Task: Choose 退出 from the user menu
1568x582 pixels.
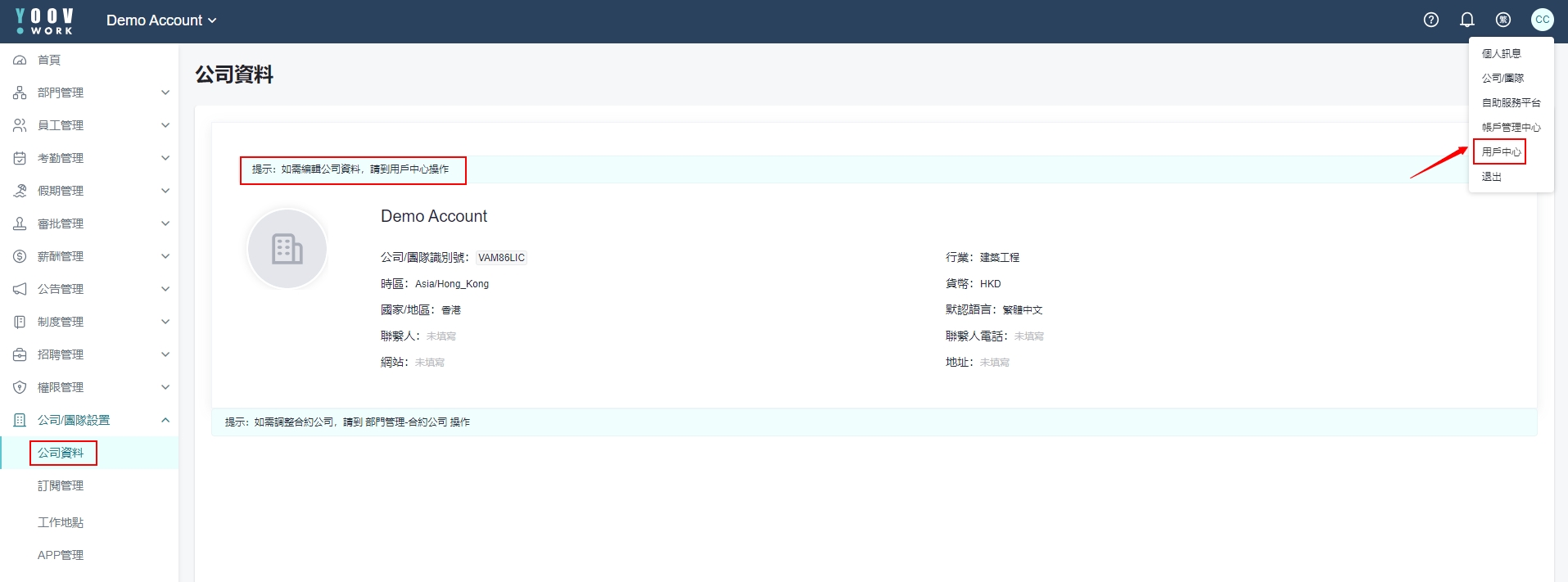Action: click(1491, 177)
